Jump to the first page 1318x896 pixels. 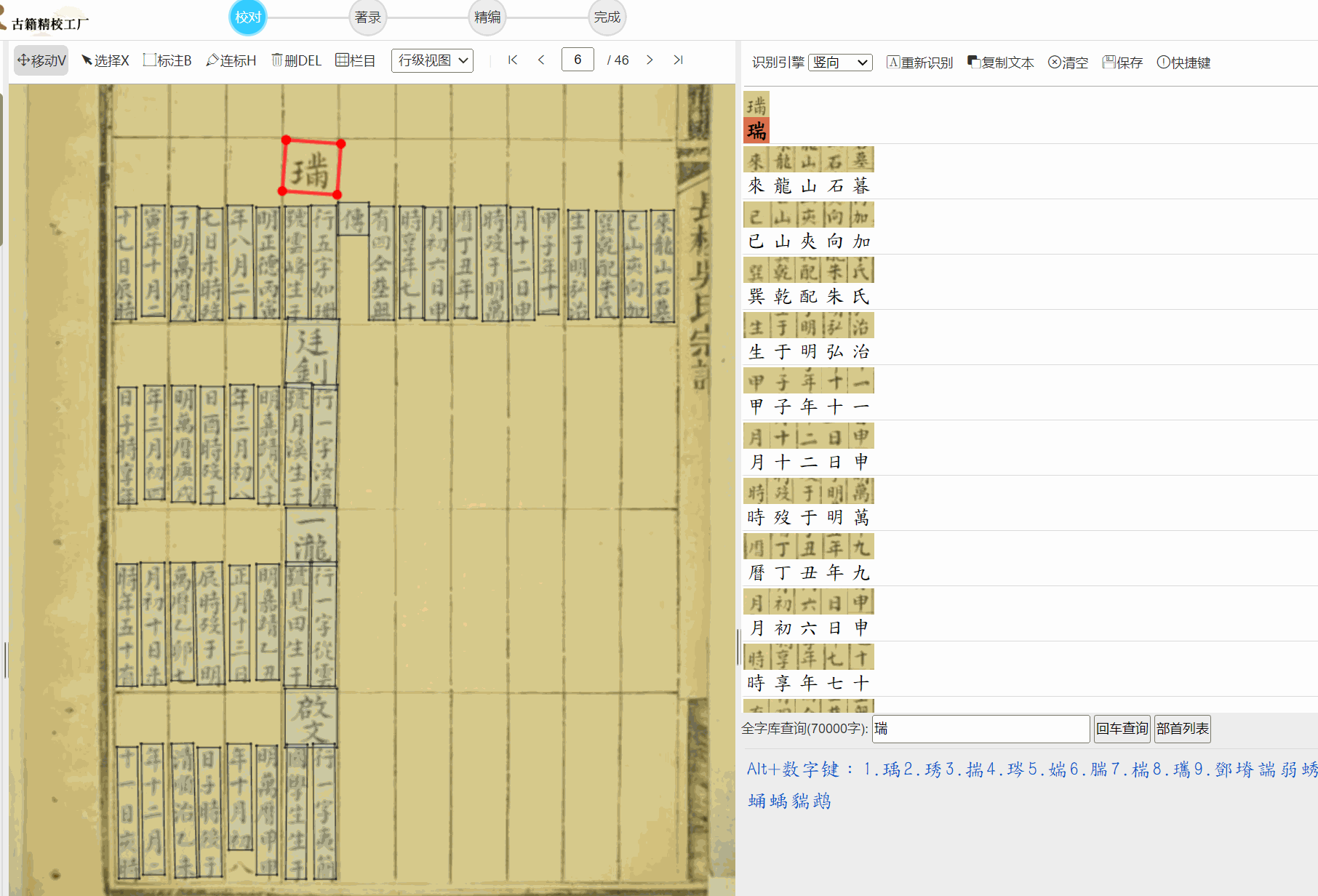click(513, 60)
